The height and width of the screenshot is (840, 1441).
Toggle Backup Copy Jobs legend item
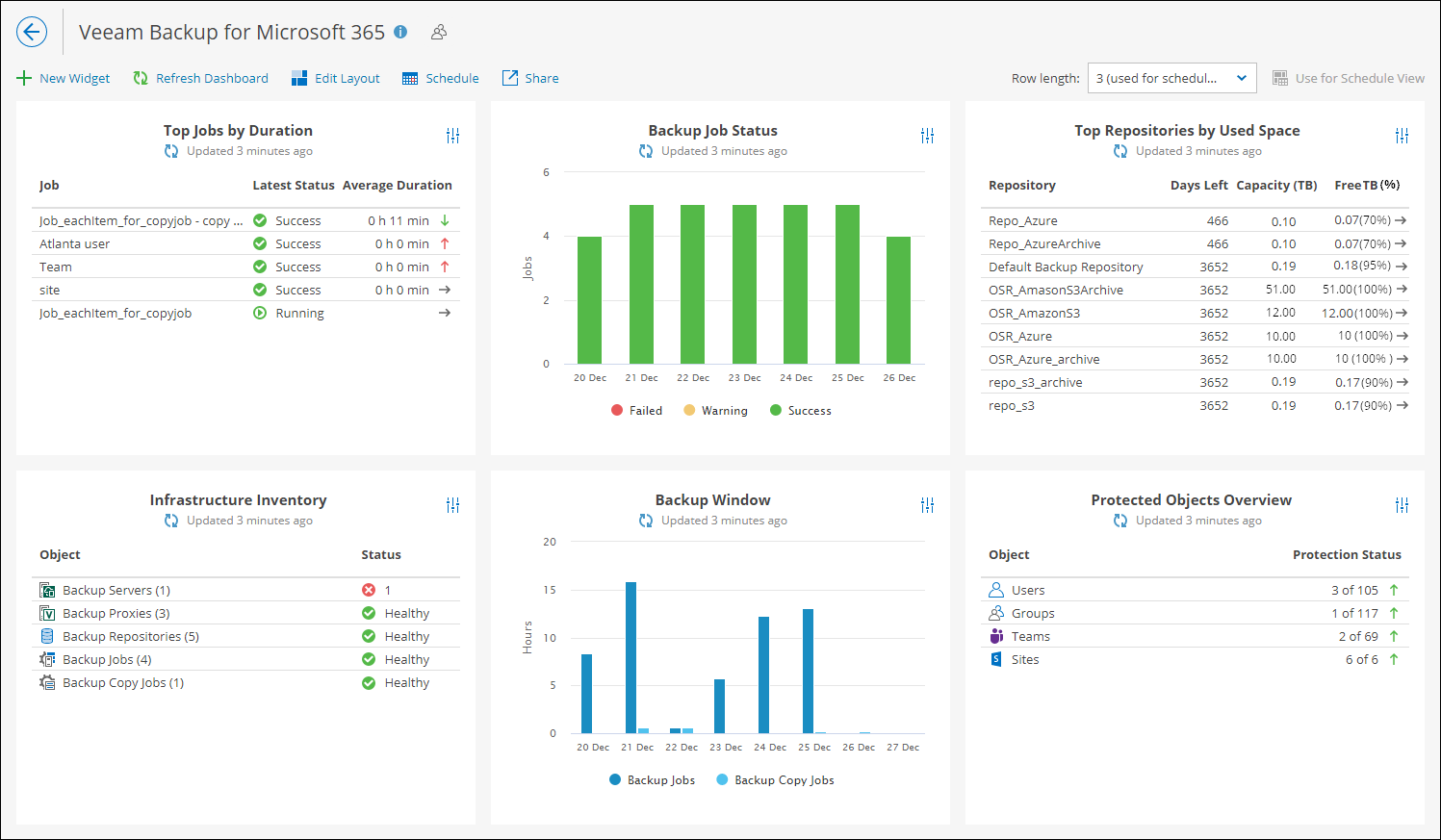pos(775,779)
